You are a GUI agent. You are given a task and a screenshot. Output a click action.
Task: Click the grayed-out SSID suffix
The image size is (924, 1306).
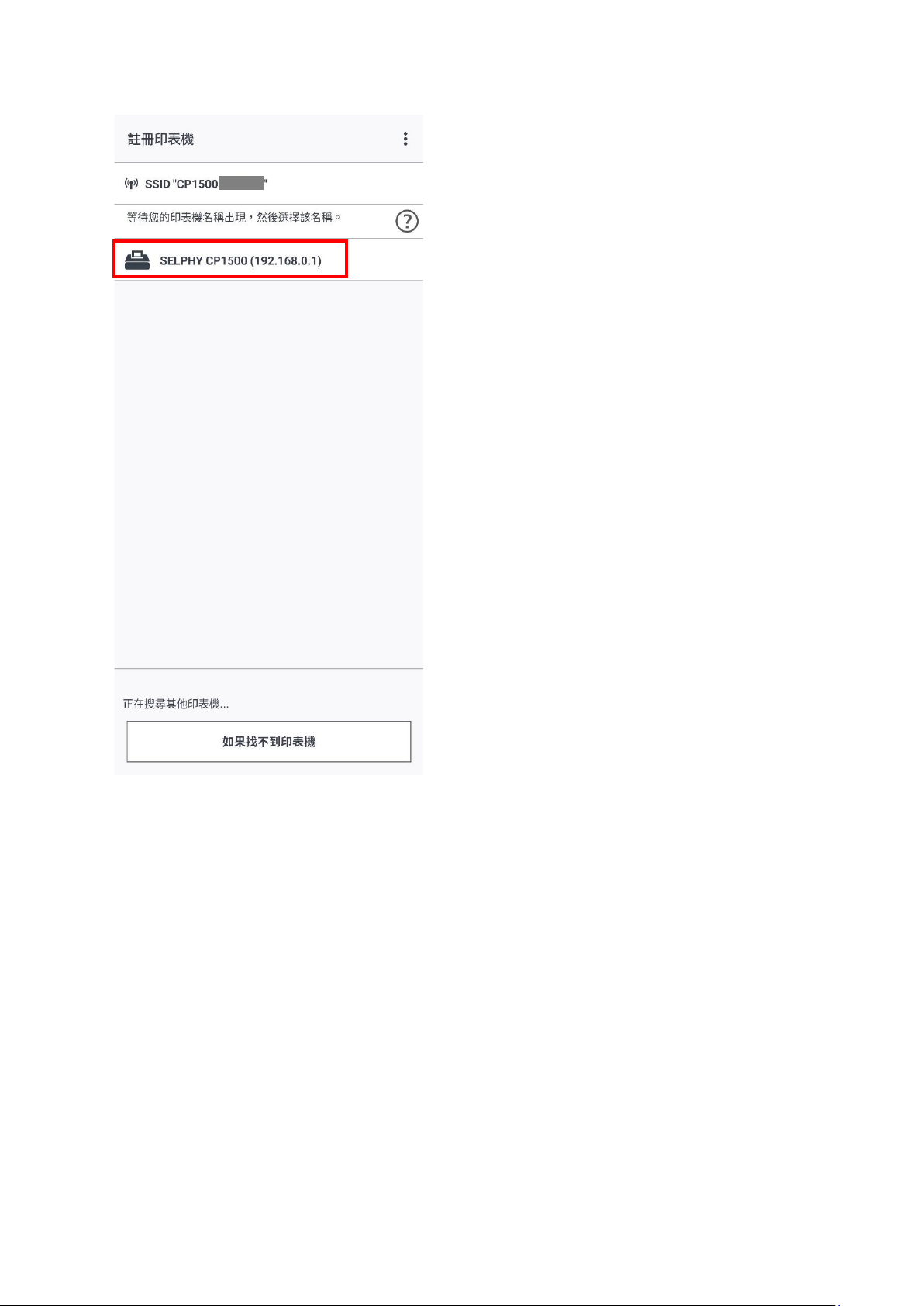(x=242, y=184)
